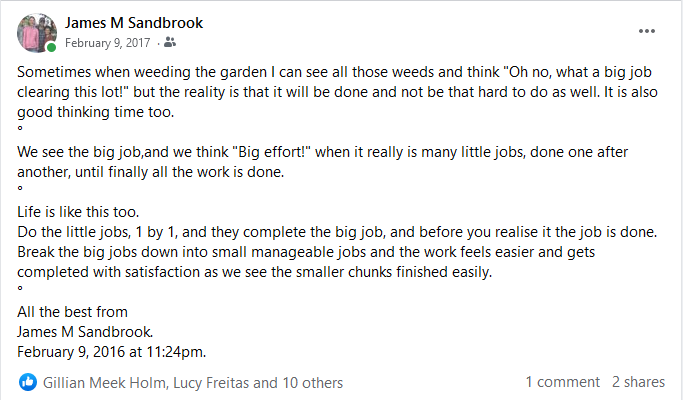
Task: Open Gillian Meek Holm's profile from the likes
Action: (x=107, y=382)
